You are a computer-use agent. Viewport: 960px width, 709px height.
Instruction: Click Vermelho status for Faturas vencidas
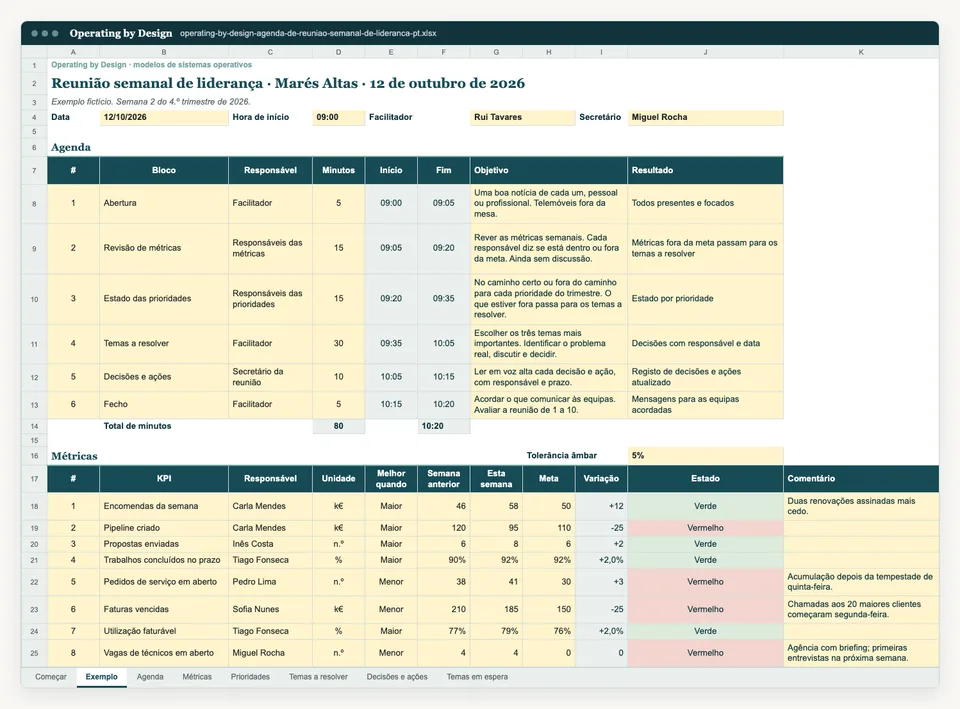[705, 609]
